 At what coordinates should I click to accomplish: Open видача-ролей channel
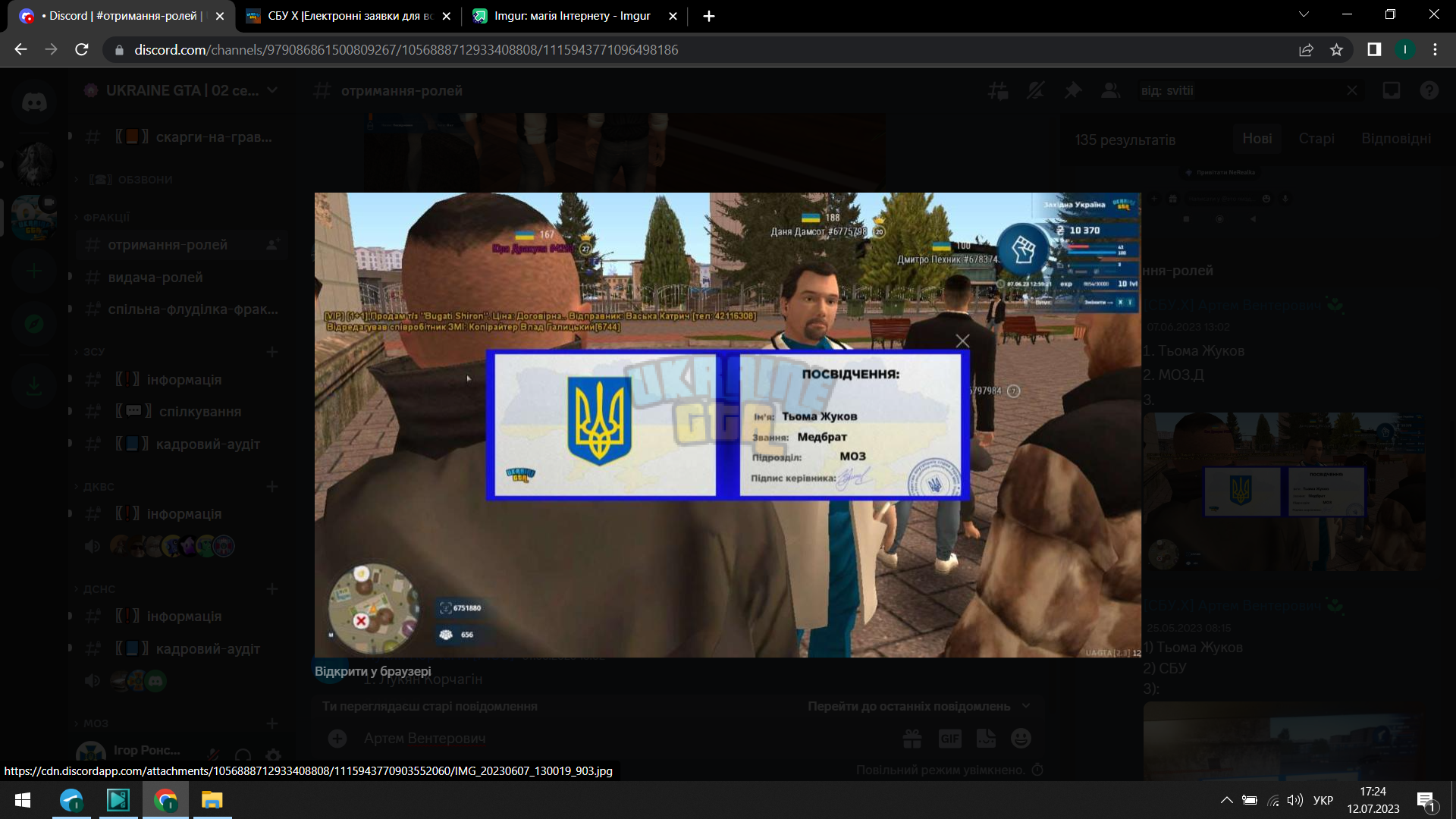(x=180, y=278)
